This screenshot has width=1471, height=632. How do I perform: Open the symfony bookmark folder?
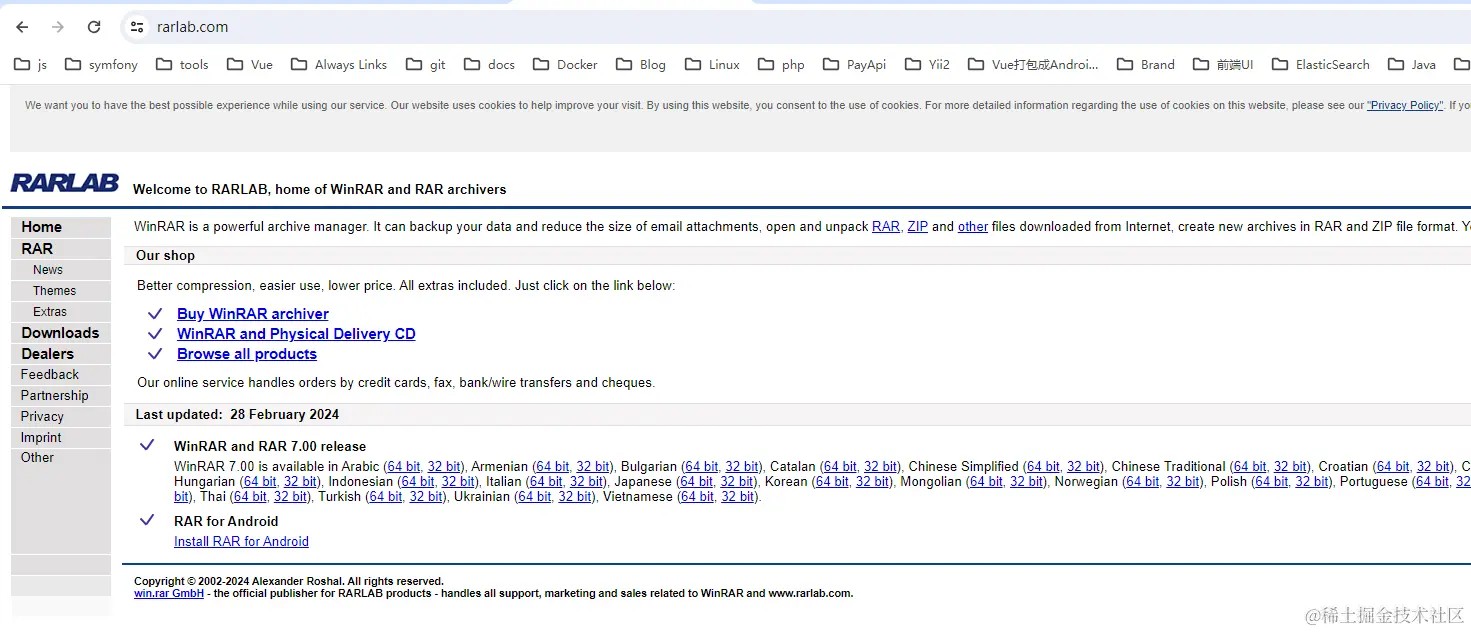[x=101, y=64]
